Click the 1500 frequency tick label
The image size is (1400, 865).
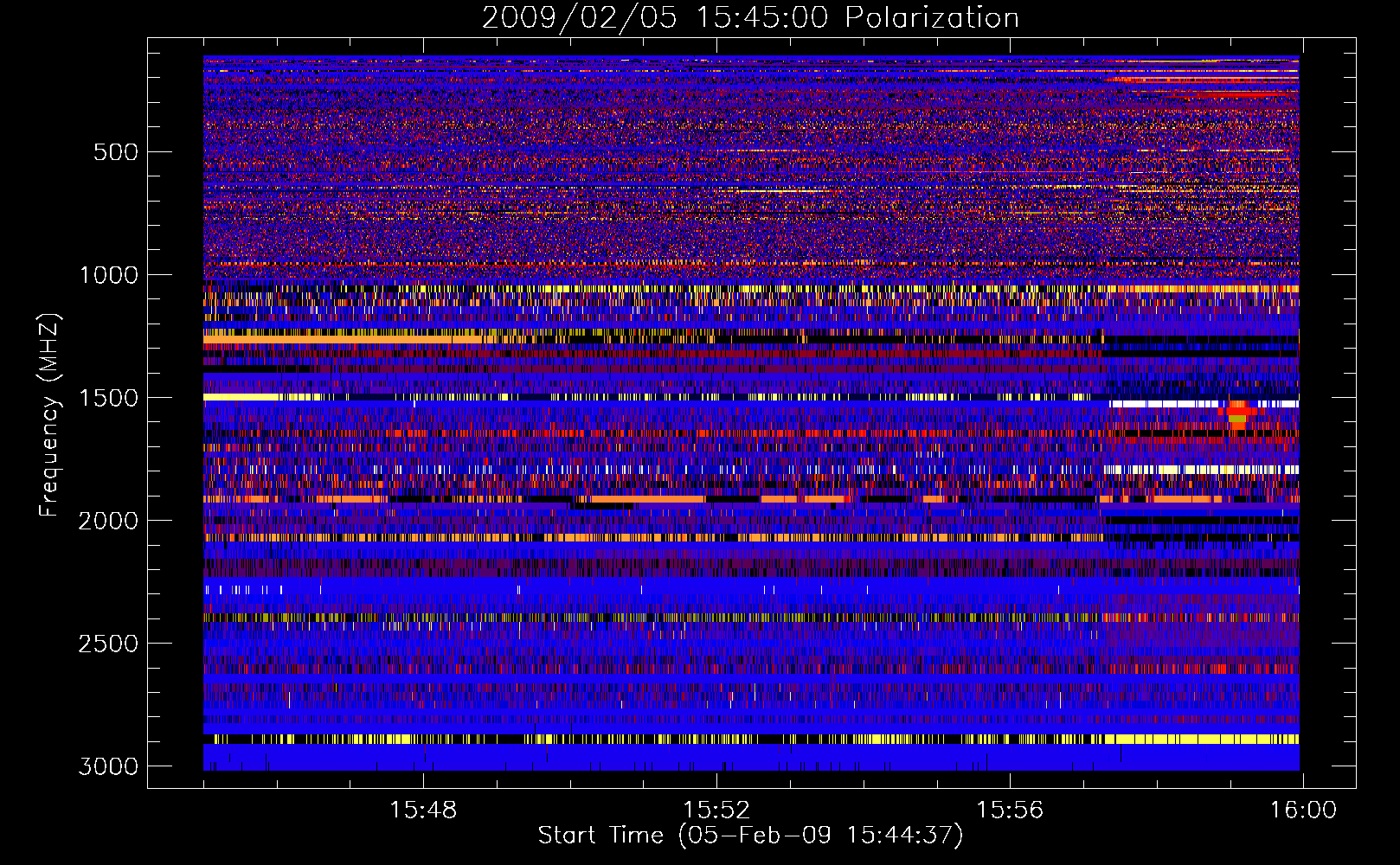108,398
